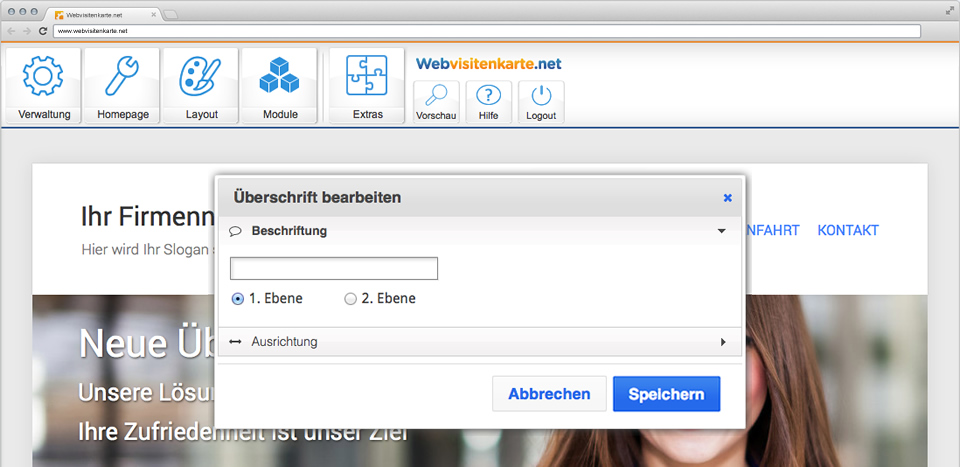Image resolution: width=960 pixels, height=467 pixels.
Task: Click the browser fullscreen arrows icon
Action: 950,11
